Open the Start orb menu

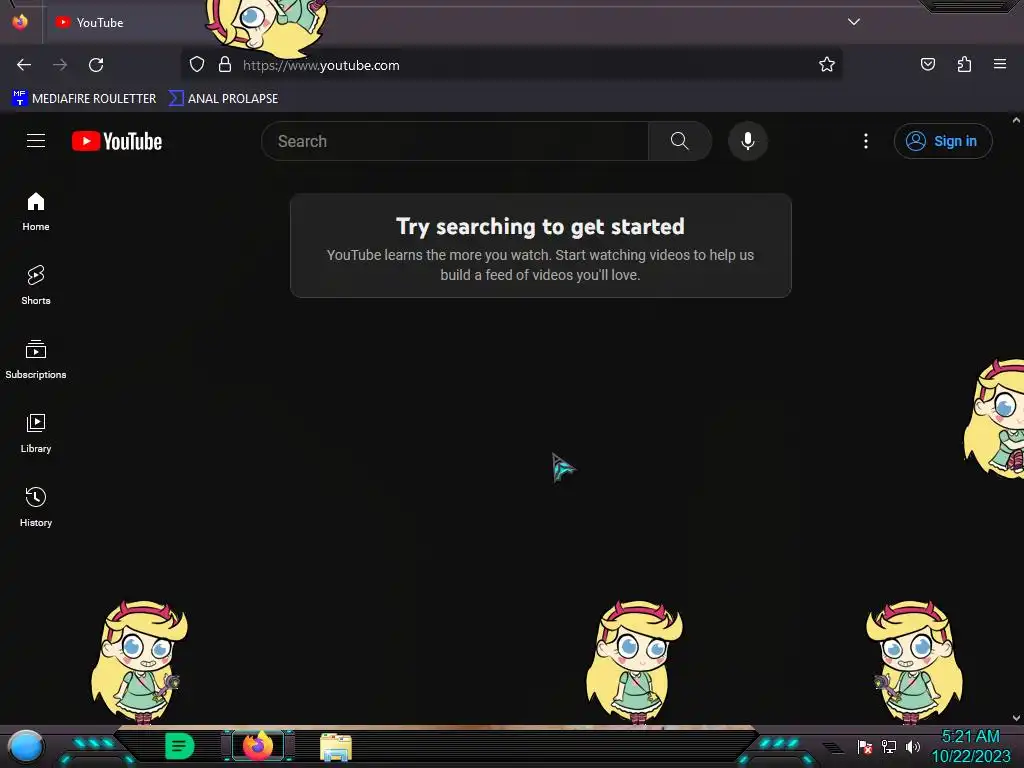click(x=25, y=746)
